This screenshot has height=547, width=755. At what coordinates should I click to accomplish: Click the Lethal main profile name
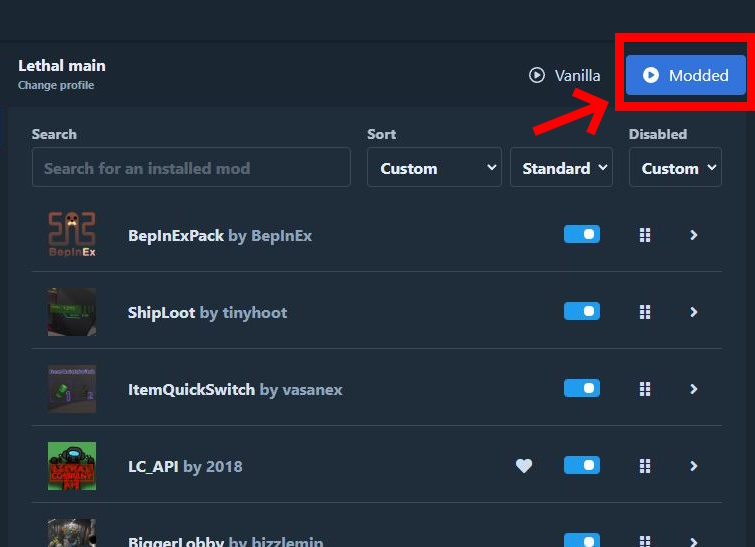coord(62,65)
